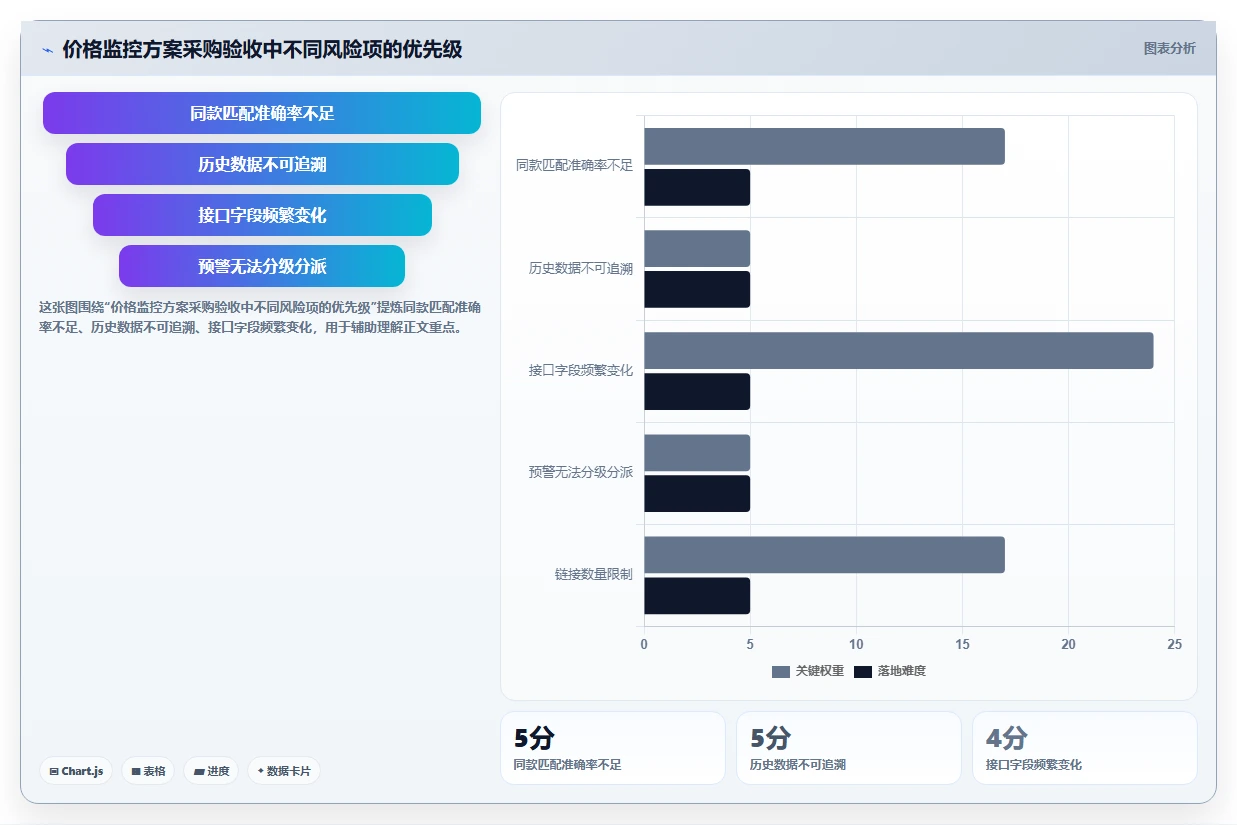Click the 落地难度 bar for 同款匹配准确率不足

tap(697, 187)
